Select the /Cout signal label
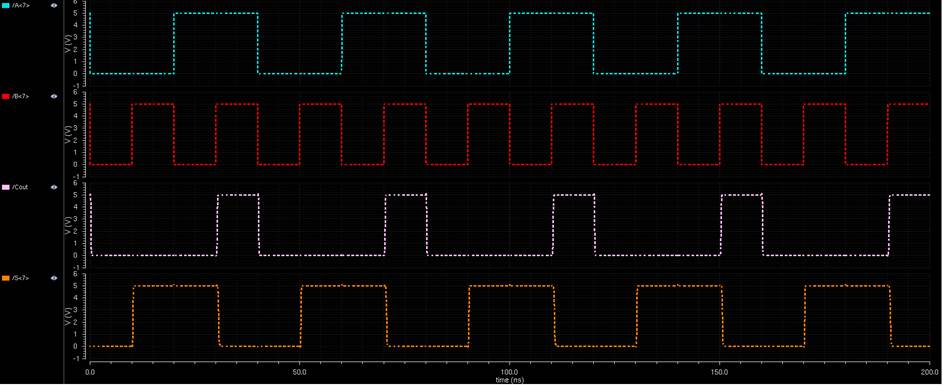 point(20,187)
